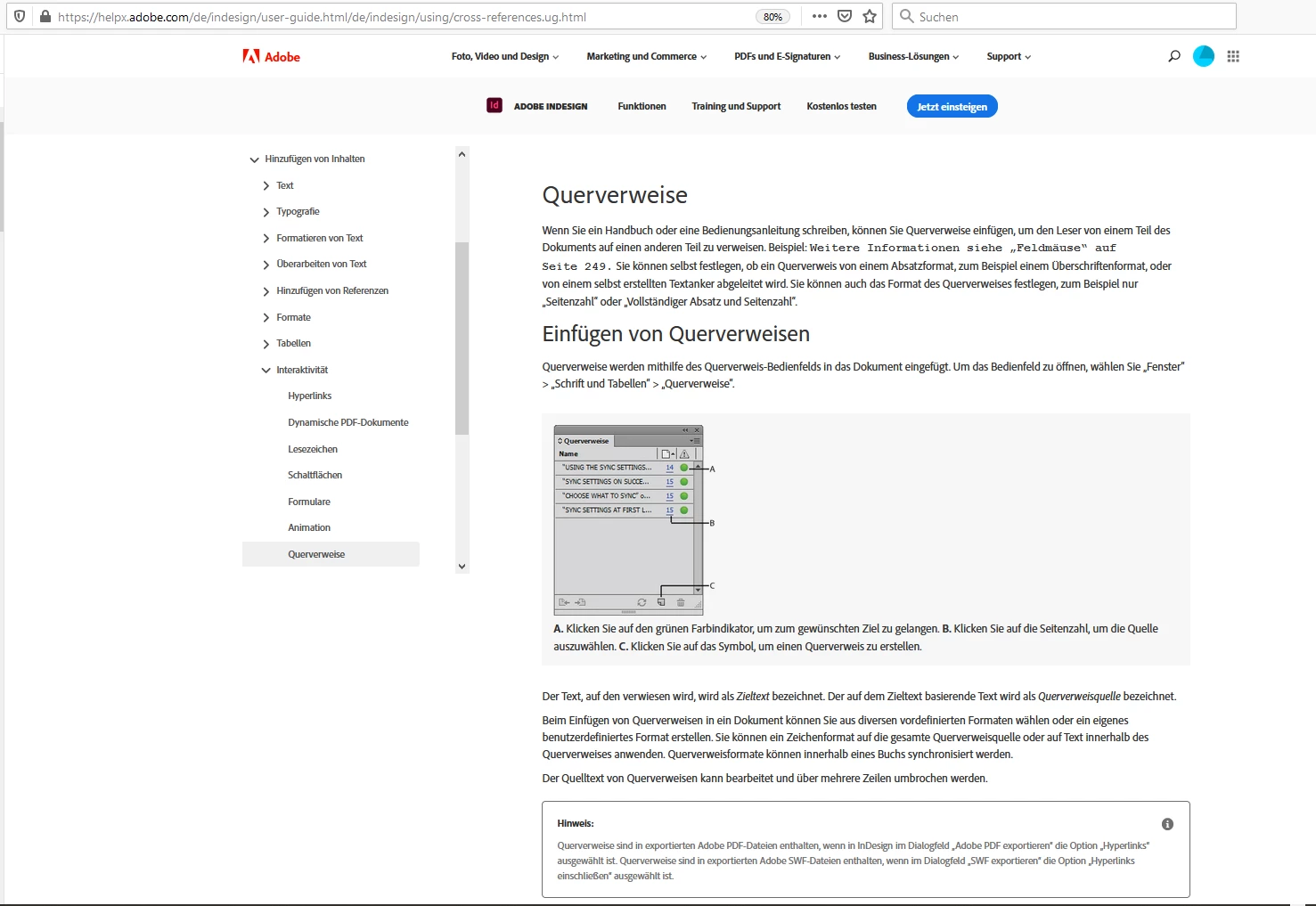Open Dynamische PDF-Dokumente topic
This screenshot has width=1316, height=906.
(x=348, y=422)
